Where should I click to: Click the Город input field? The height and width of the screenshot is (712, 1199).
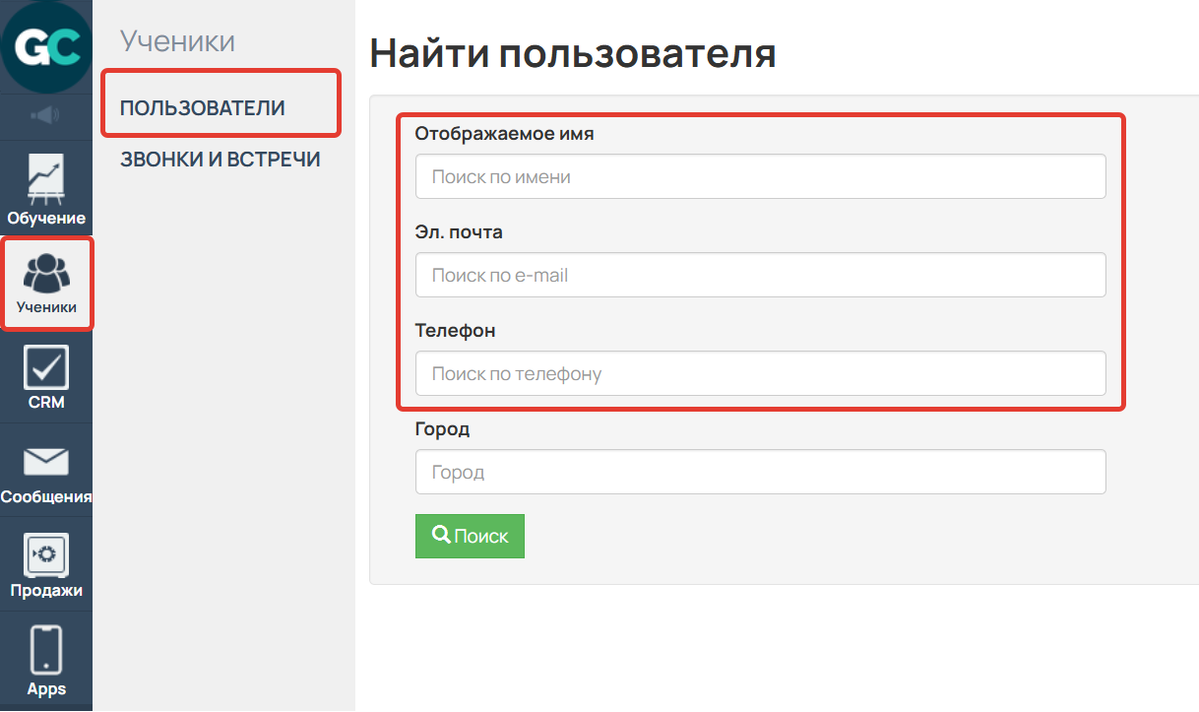point(760,472)
